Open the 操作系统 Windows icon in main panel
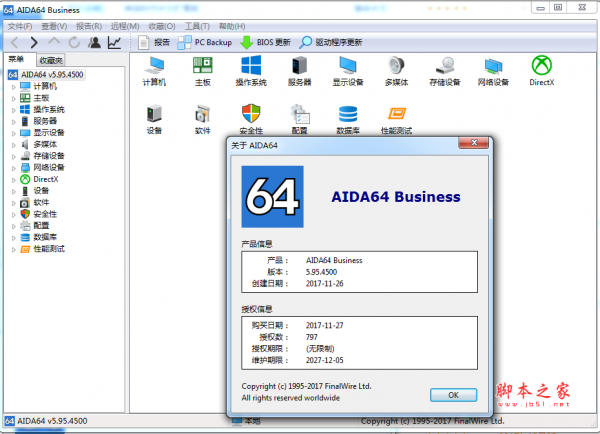The width and height of the screenshot is (600, 434). 251,70
